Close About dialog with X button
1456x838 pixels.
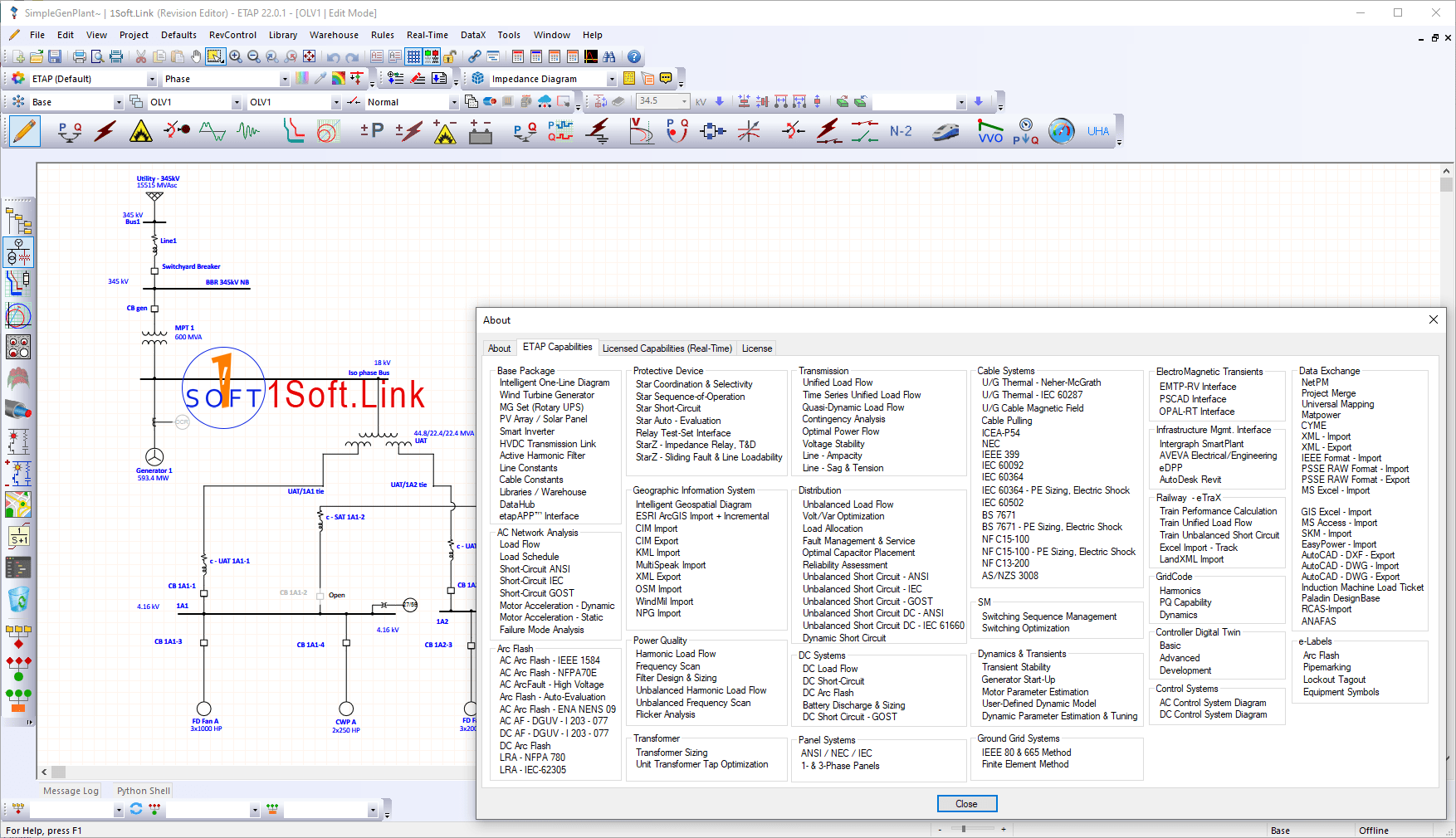(x=1433, y=319)
